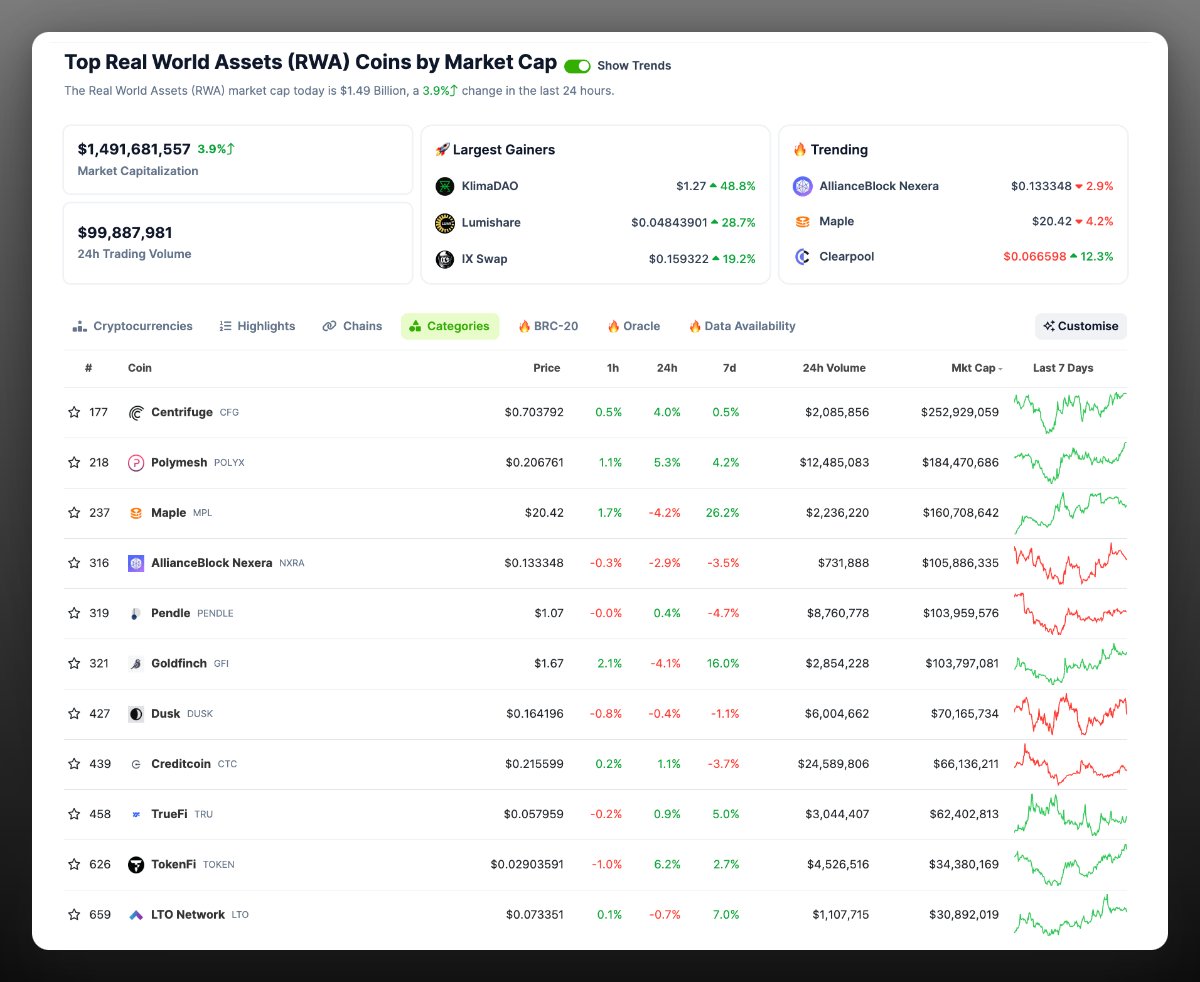
Task: Open IX Swap from Largest Gainers
Action: tap(484, 259)
